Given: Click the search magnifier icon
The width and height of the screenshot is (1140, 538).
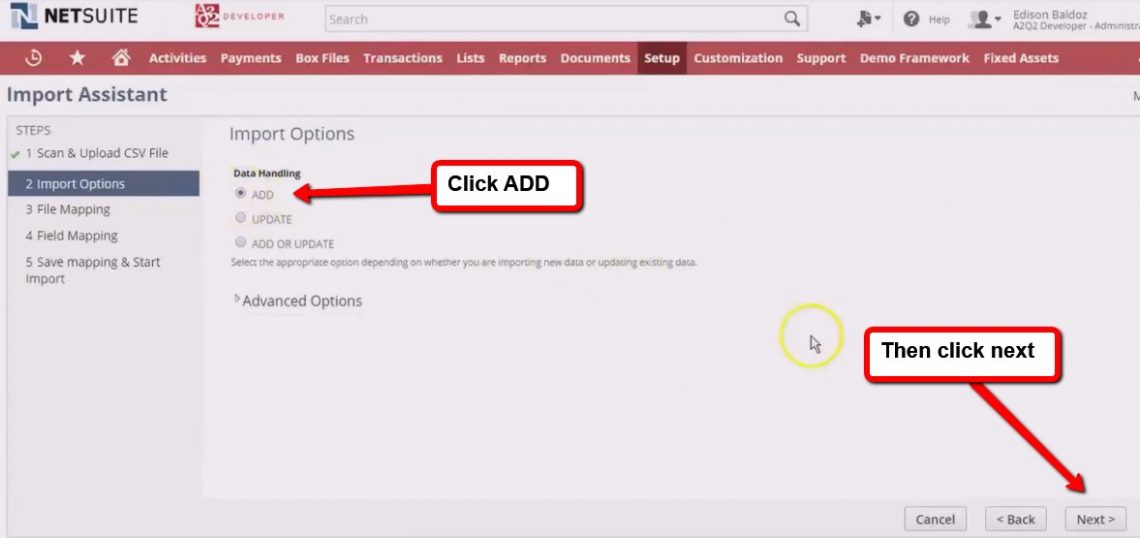Looking at the screenshot, I should [791, 19].
